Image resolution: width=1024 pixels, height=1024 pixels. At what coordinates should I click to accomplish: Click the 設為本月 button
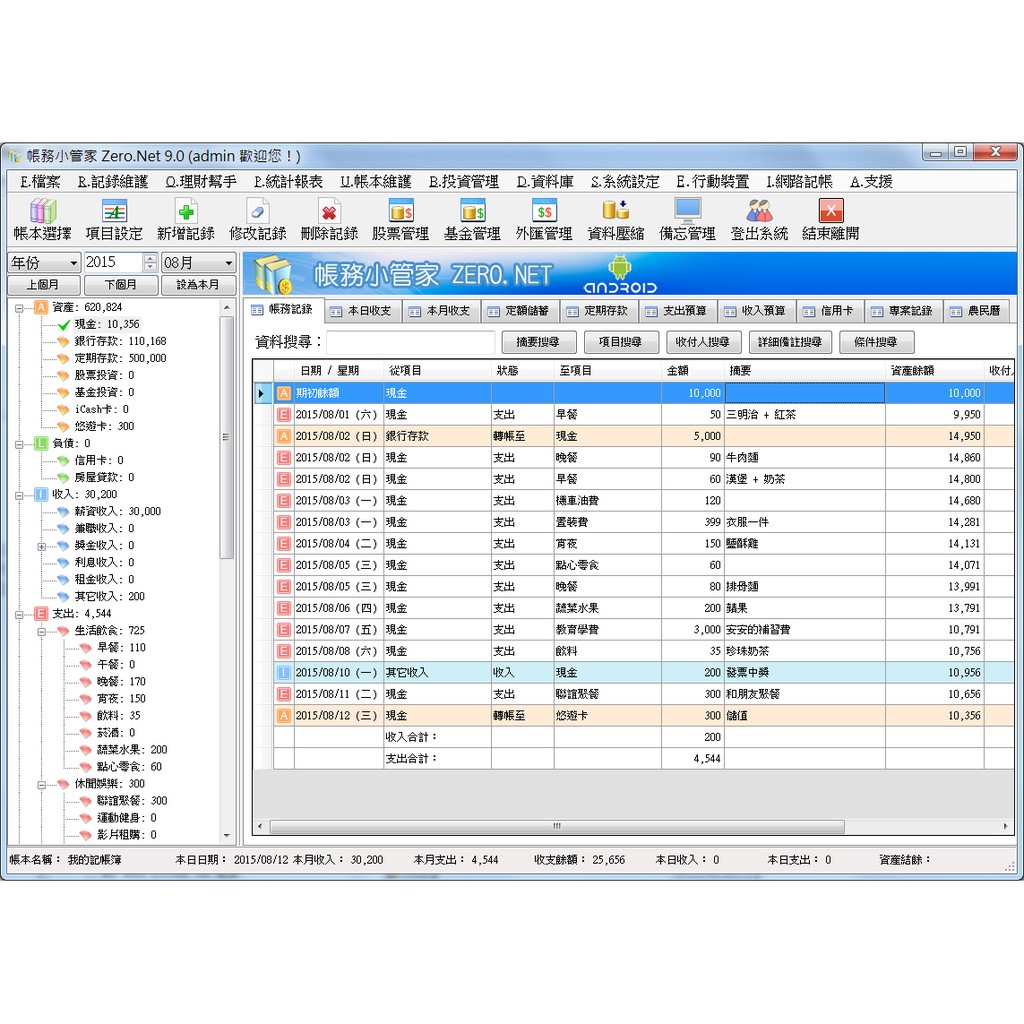[x=199, y=285]
